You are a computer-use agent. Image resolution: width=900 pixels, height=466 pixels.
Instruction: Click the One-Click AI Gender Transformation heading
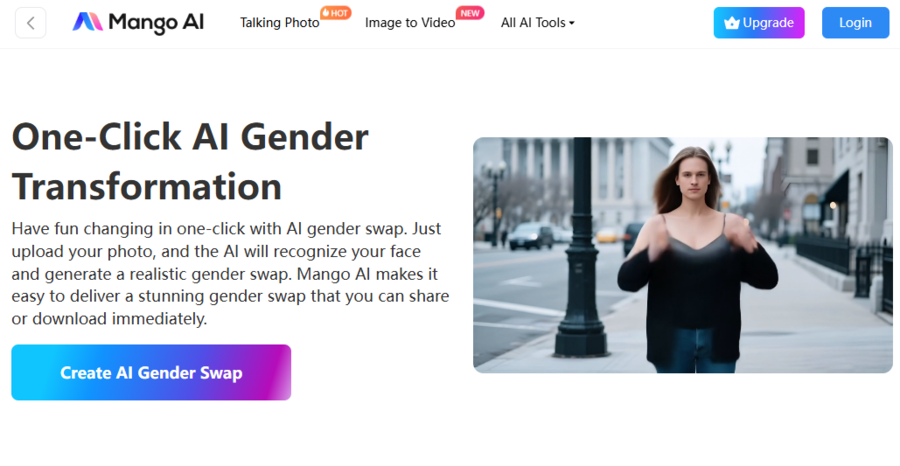pos(190,161)
